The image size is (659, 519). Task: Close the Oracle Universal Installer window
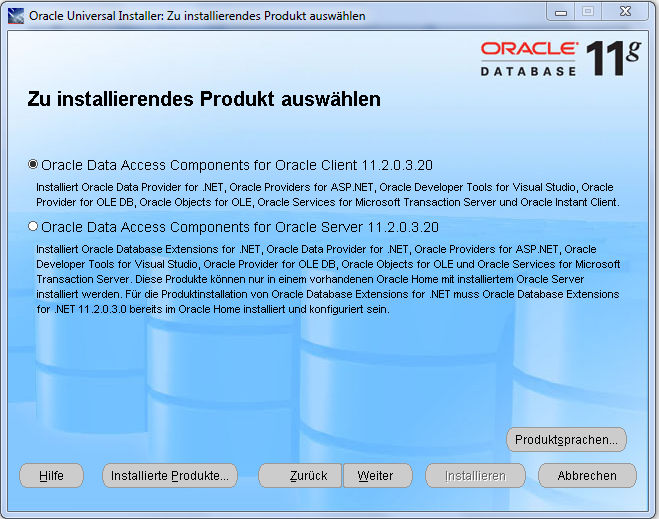tap(625, 11)
